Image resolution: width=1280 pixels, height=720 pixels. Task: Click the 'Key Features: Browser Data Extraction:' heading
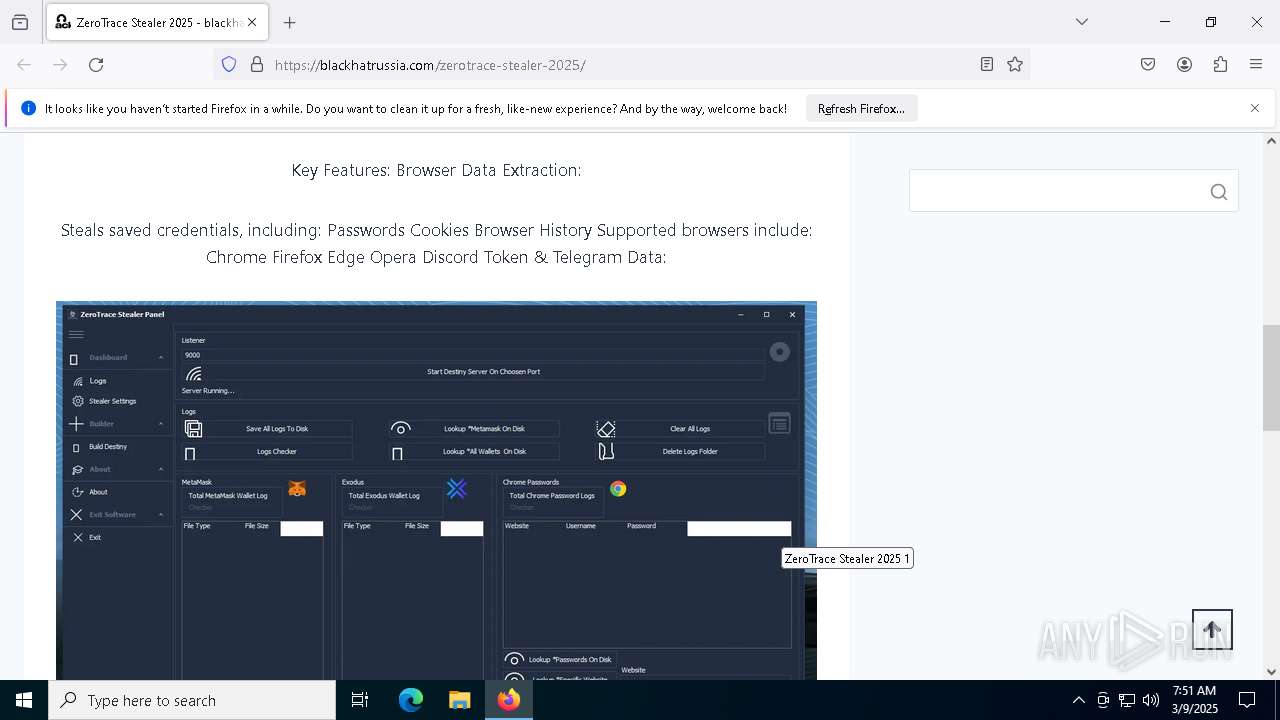click(436, 170)
